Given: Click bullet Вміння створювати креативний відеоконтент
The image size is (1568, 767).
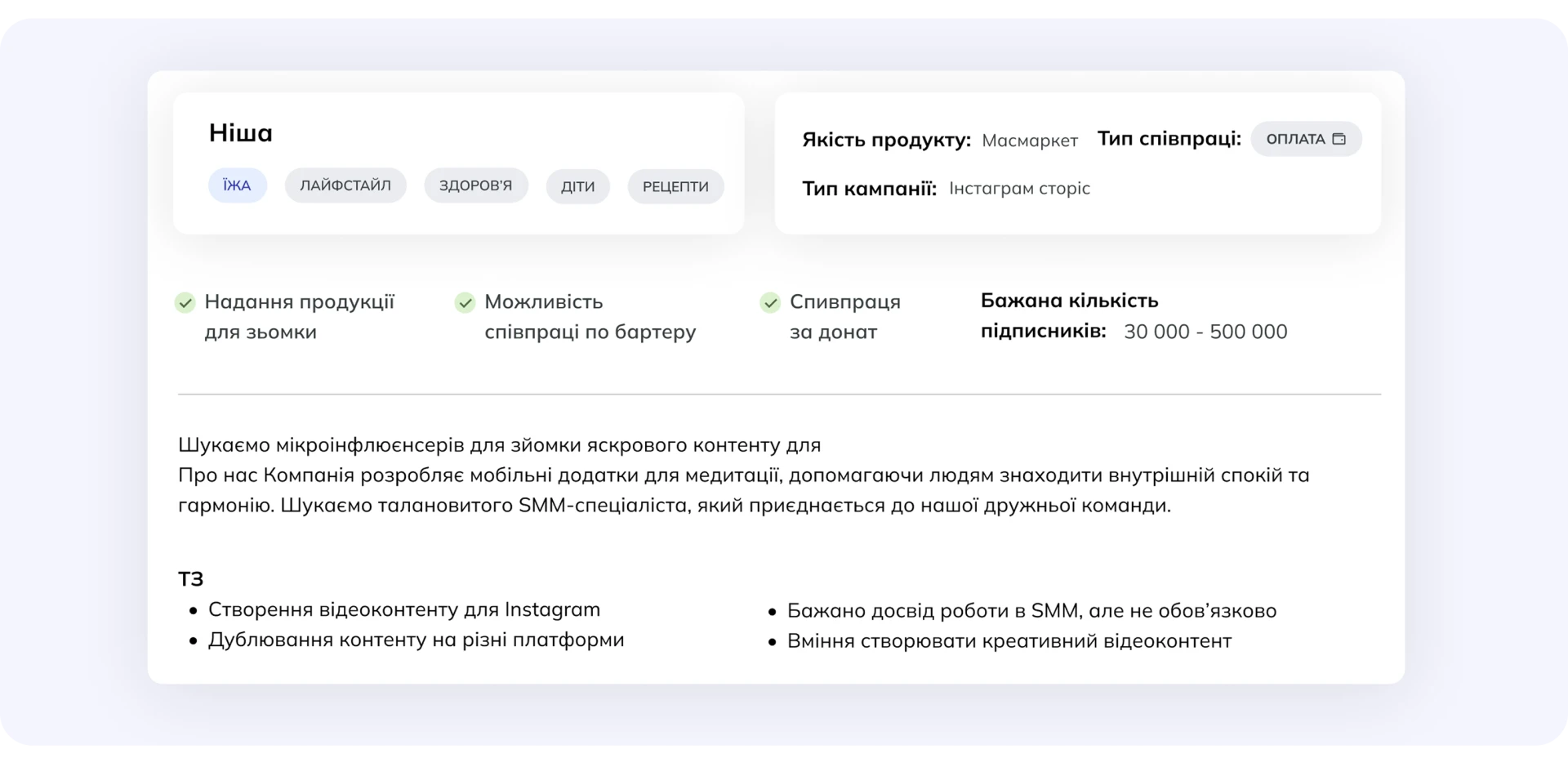Looking at the screenshot, I should 1009,641.
